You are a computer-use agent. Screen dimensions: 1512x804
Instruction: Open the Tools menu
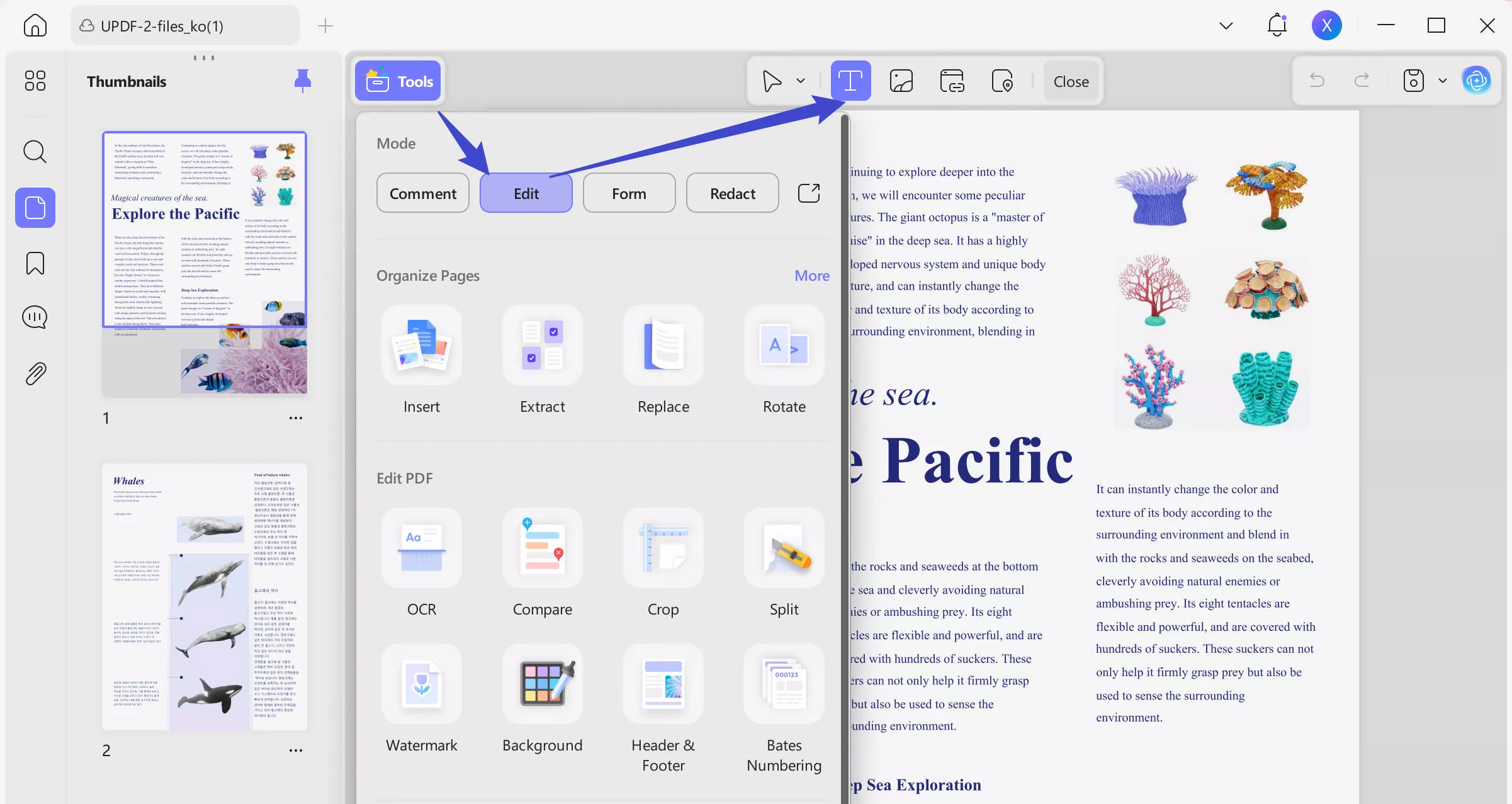click(399, 81)
